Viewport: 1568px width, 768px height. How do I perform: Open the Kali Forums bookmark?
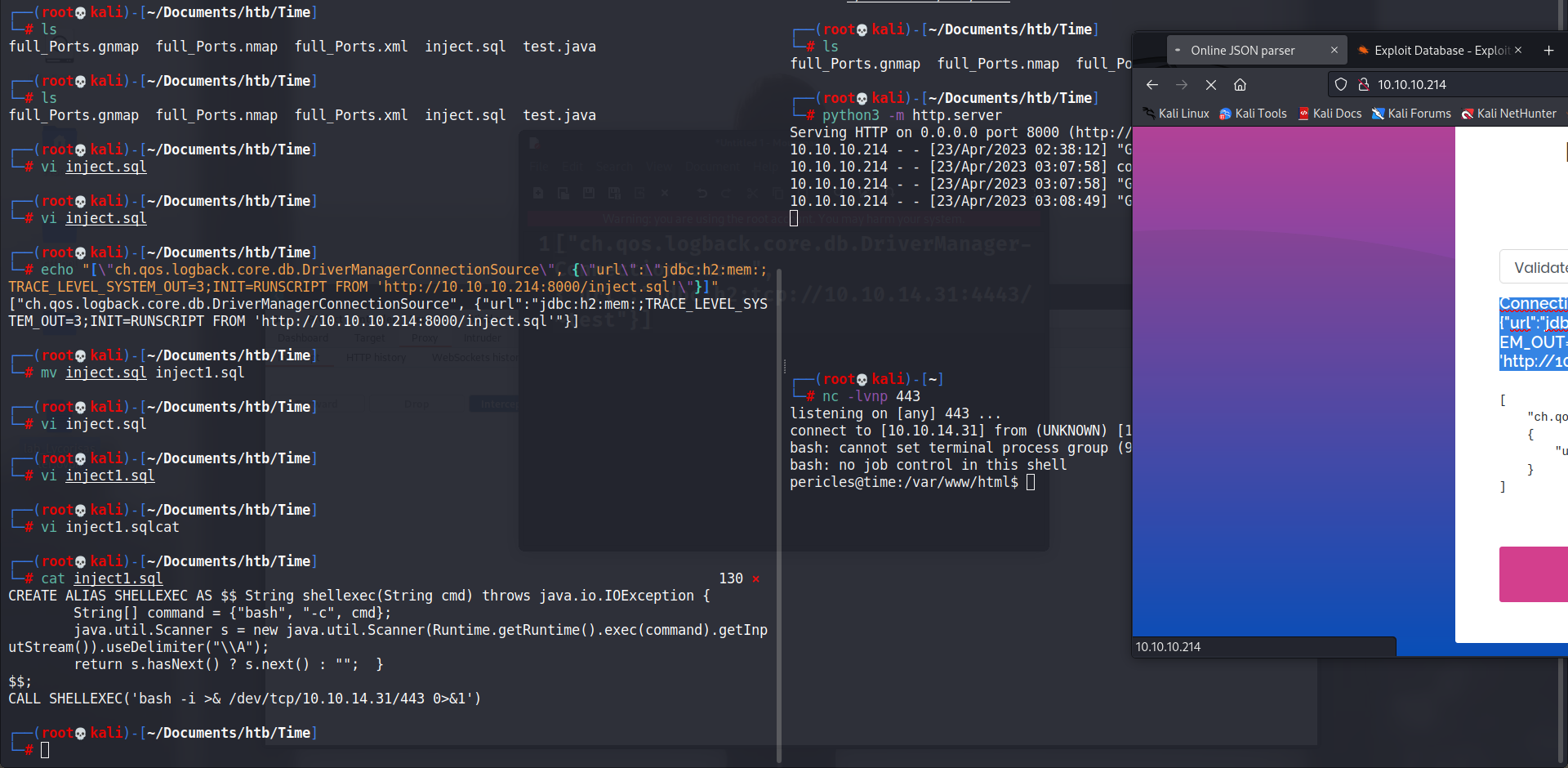click(1411, 114)
